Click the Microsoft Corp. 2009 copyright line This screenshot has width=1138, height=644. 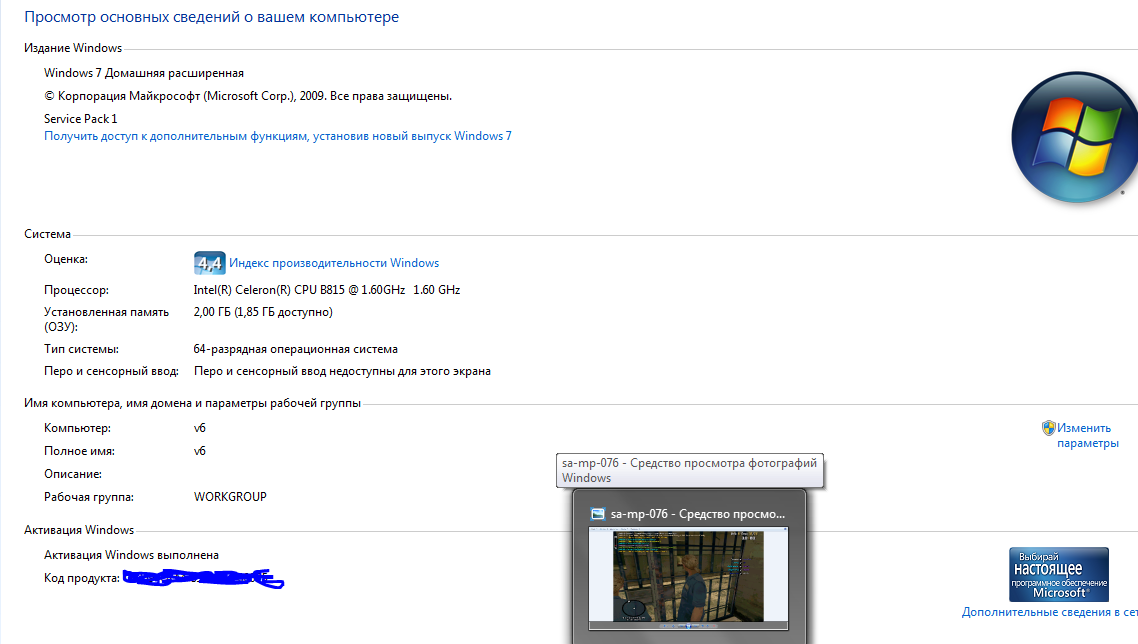click(x=247, y=96)
